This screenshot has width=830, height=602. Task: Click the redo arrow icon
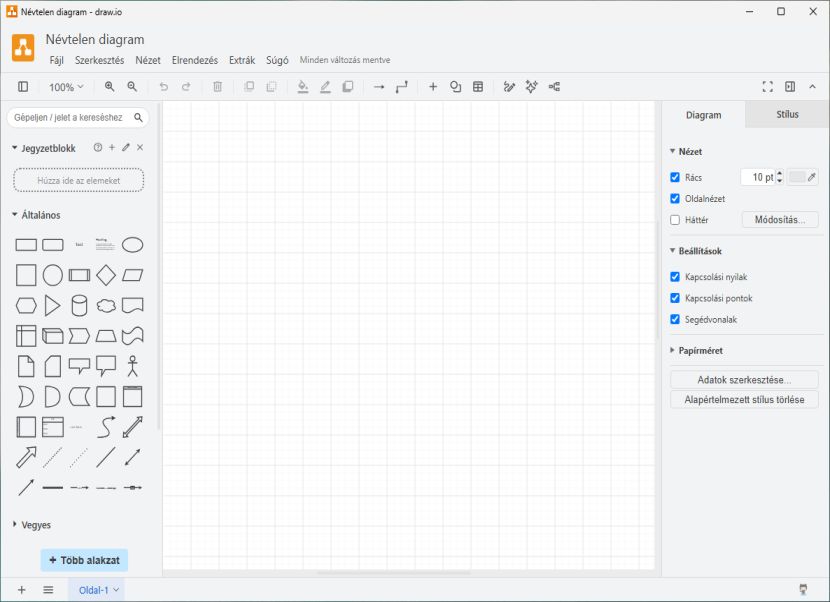tap(186, 86)
